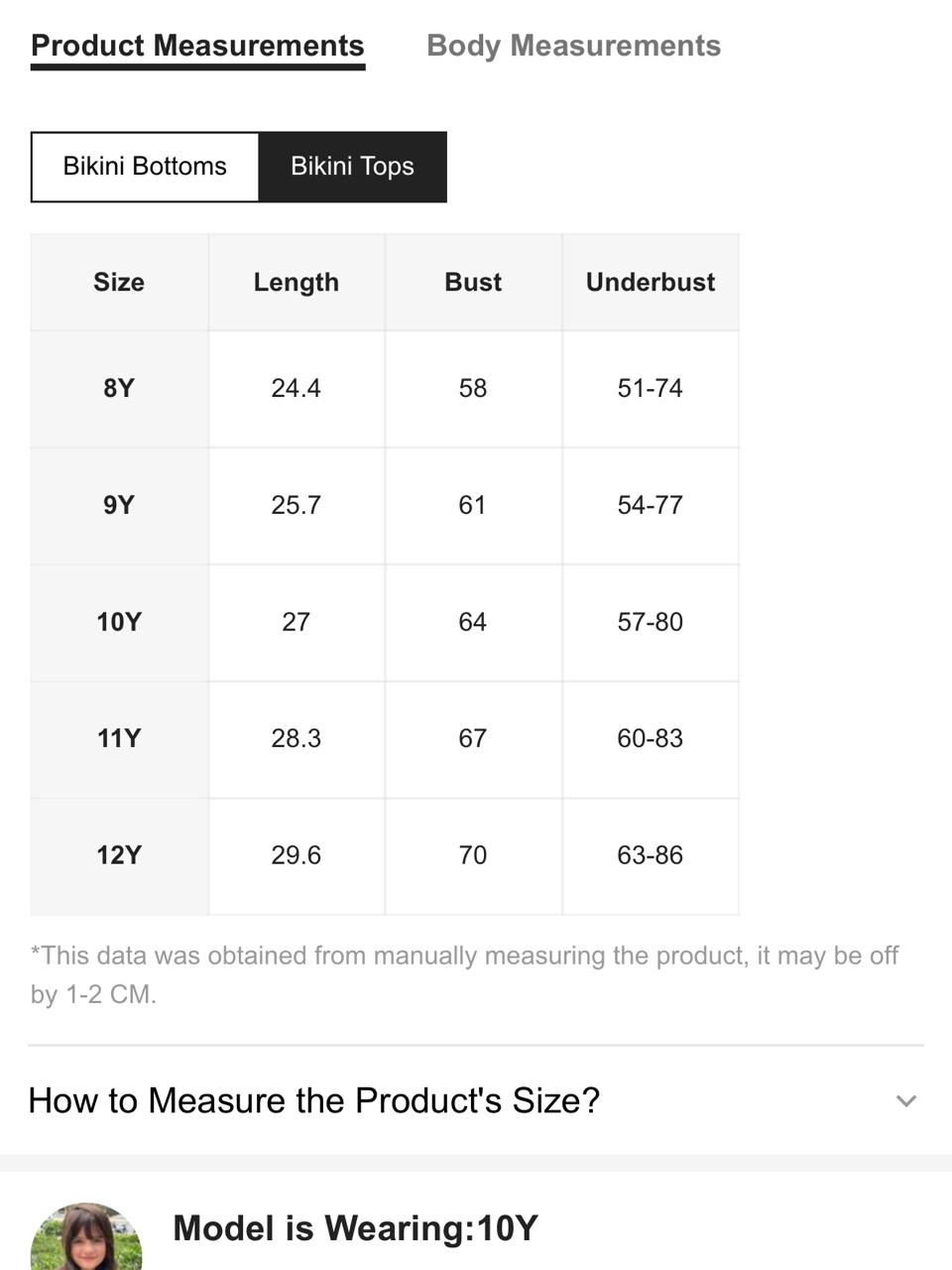Click the 24.4 length cell for 8Y

[297, 388]
